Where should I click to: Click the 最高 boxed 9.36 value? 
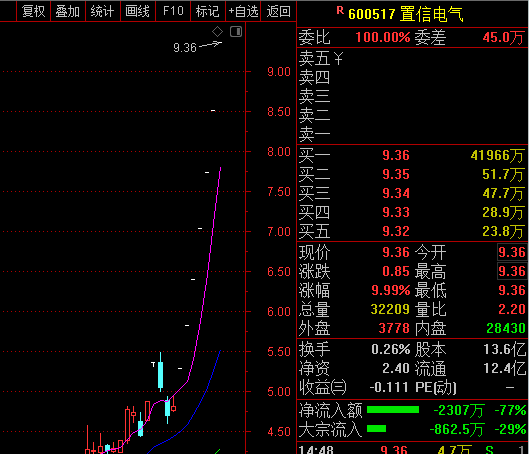512,271
